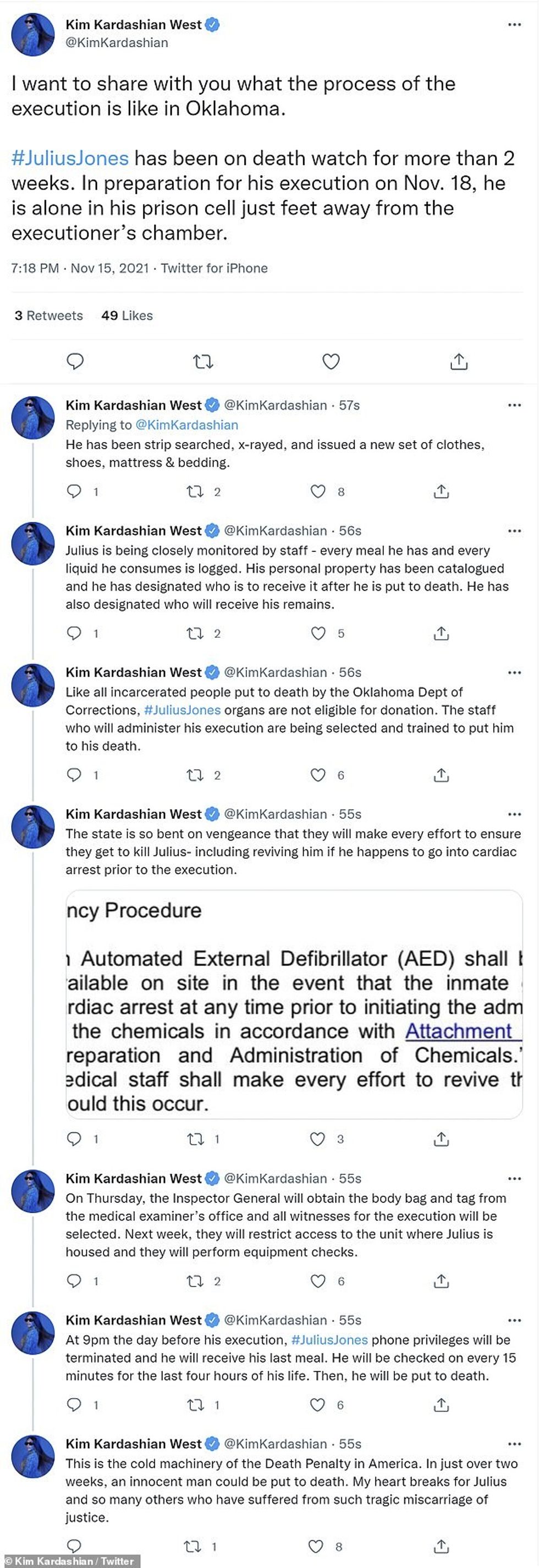Like the 'cold machinery of Death Penalty' tweet
Screen dimensions: 539x1568
[x=316, y=1546]
